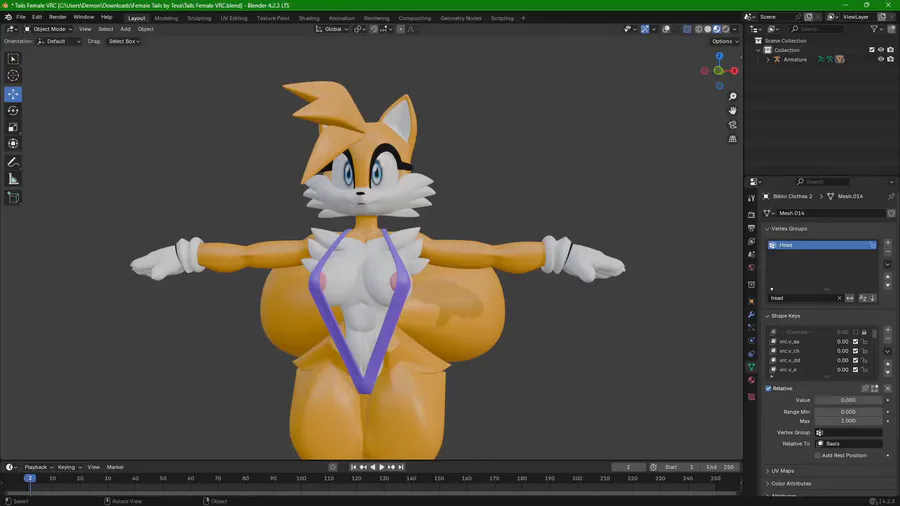Expand the UV Maps panel
900x506 pixels.
coord(780,471)
